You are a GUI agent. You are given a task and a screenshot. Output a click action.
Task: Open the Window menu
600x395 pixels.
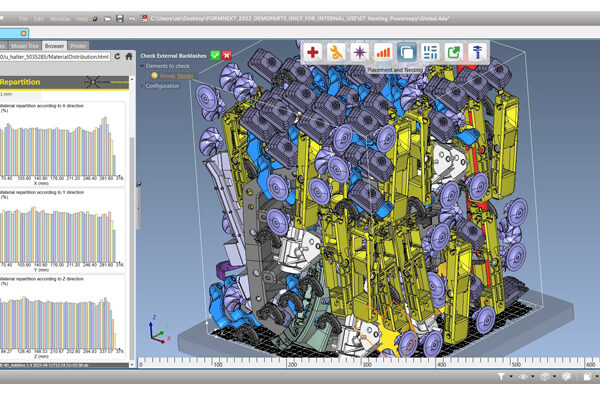(x=60, y=19)
